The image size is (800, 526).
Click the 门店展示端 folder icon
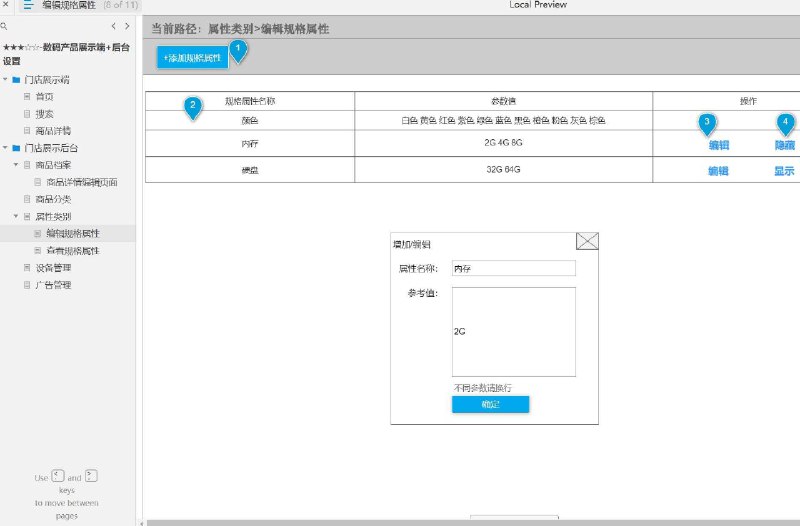pyautogui.click(x=16, y=80)
